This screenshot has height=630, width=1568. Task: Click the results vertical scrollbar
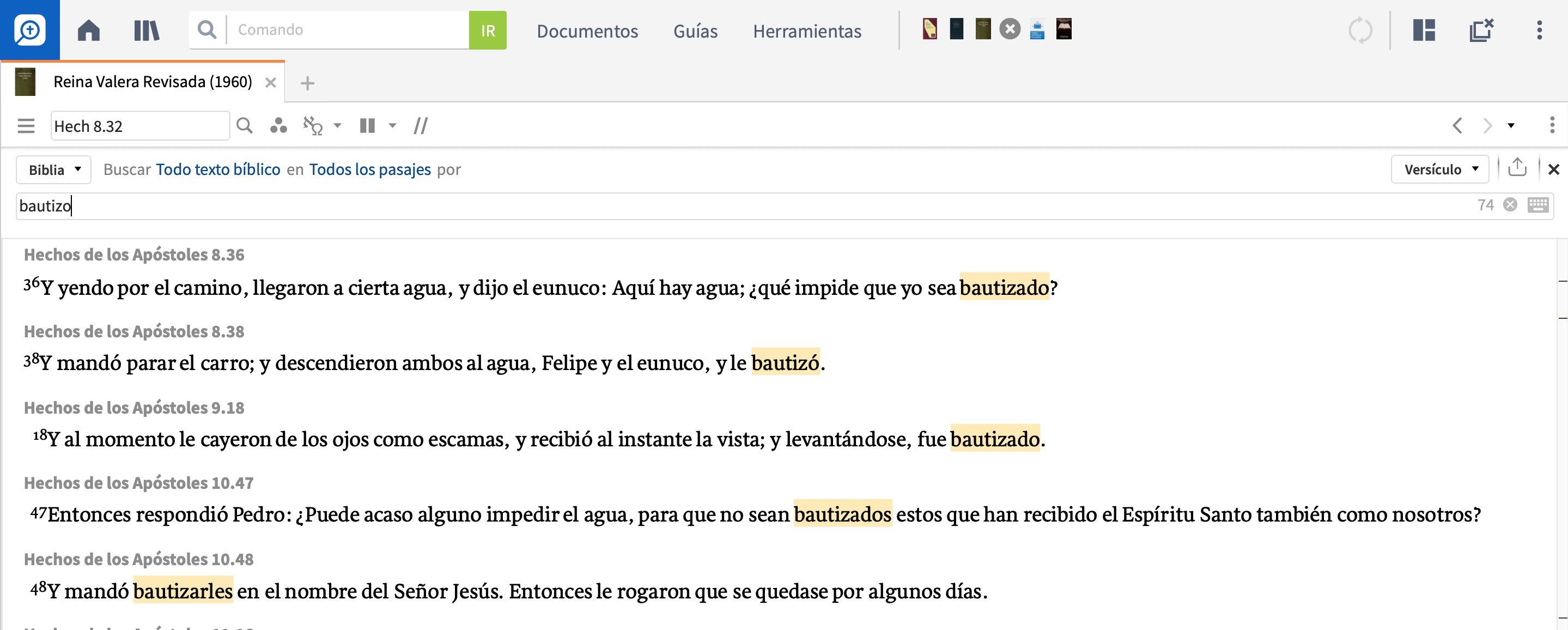[1563, 434]
